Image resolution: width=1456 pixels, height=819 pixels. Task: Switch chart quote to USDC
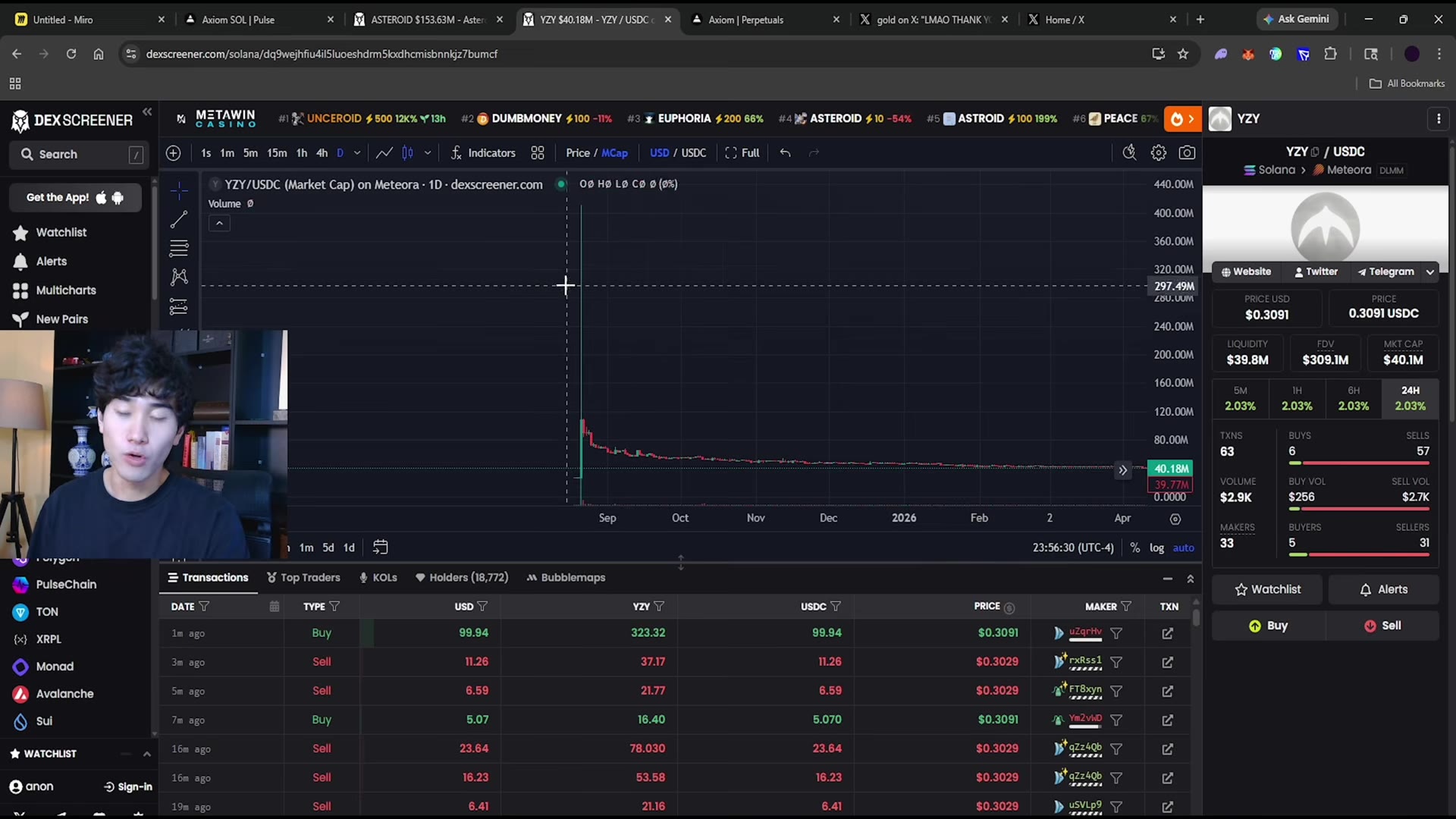click(694, 153)
